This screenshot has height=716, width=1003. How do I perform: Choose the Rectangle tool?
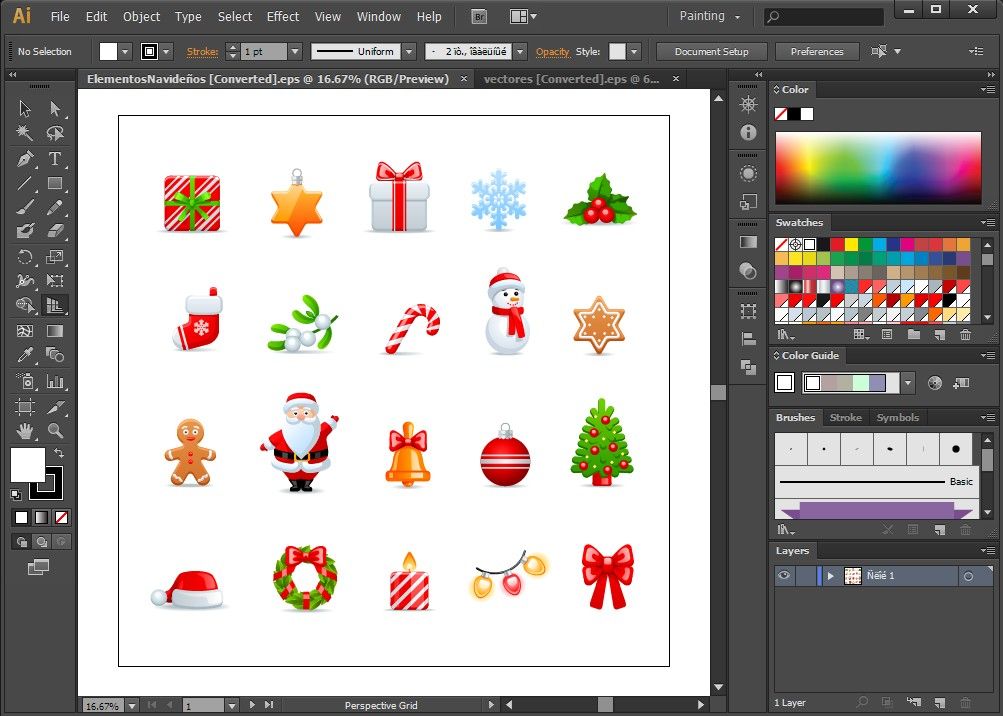pos(55,184)
